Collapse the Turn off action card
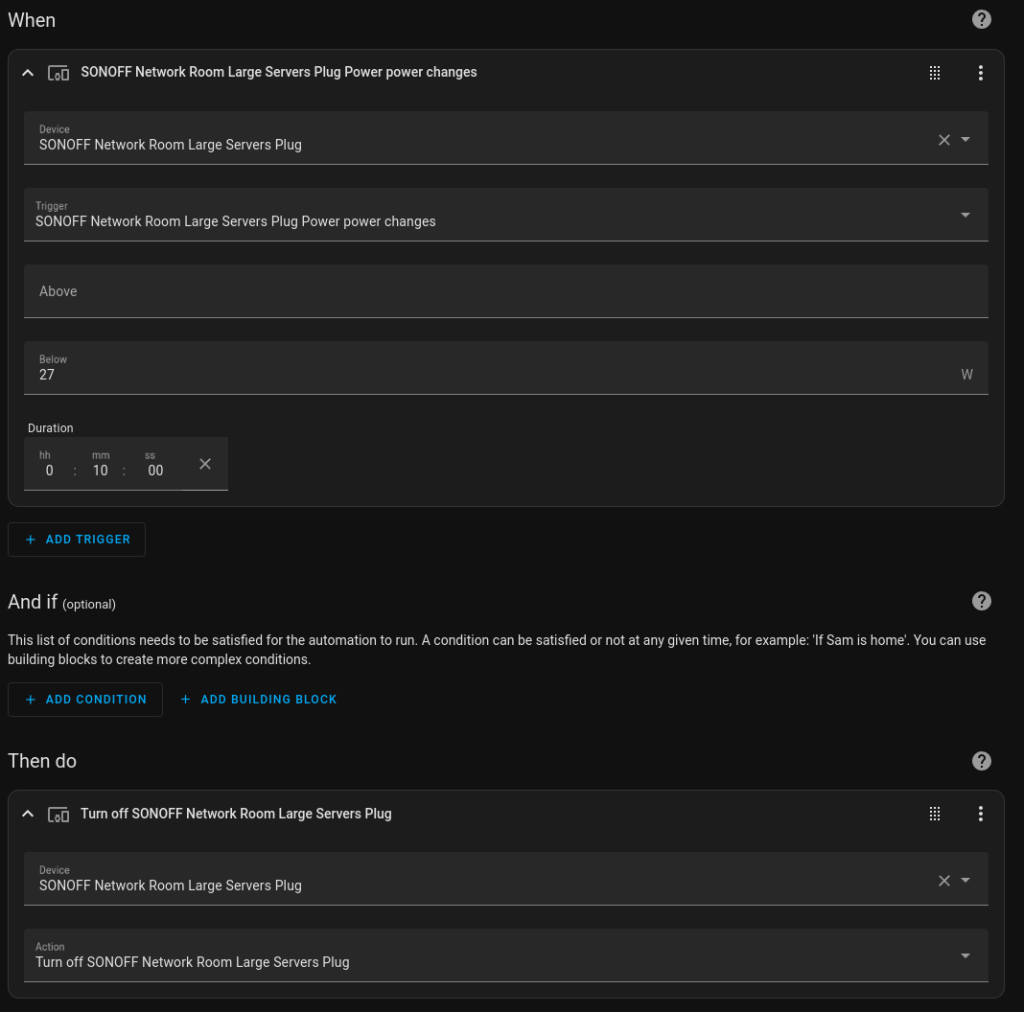 (x=28, y=814)
